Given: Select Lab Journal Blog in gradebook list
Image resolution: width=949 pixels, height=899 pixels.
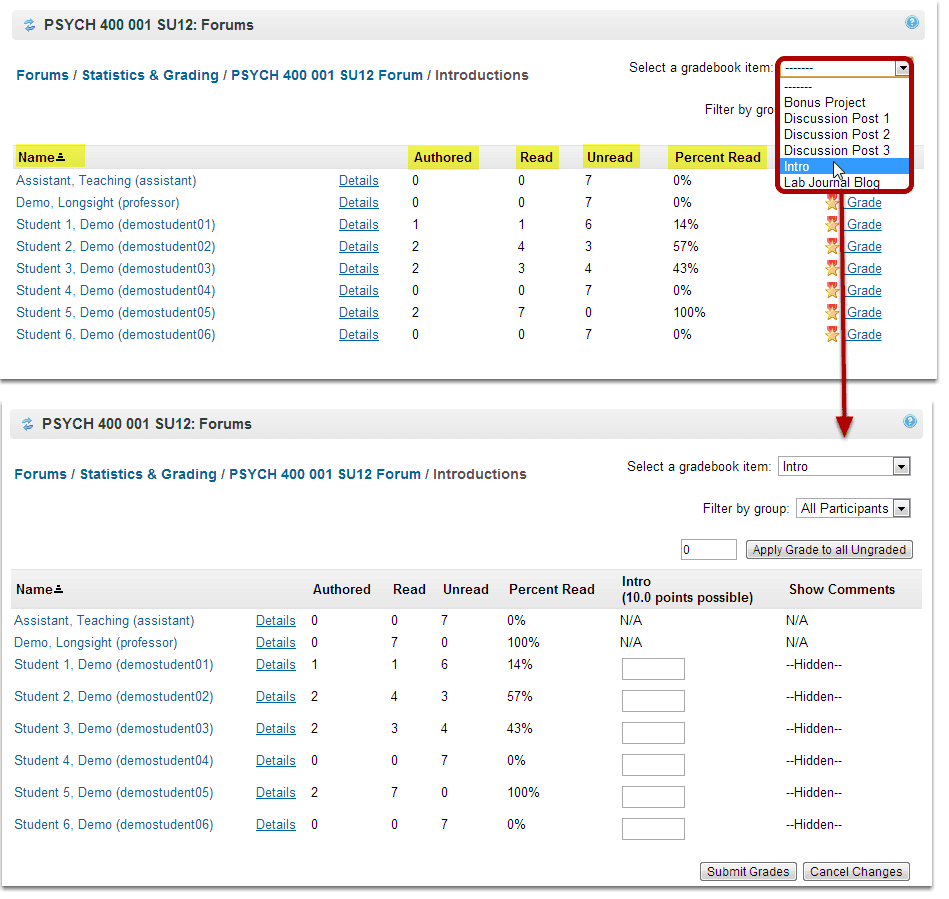Looking at the screenshot, I should click(x=832, y=182).
